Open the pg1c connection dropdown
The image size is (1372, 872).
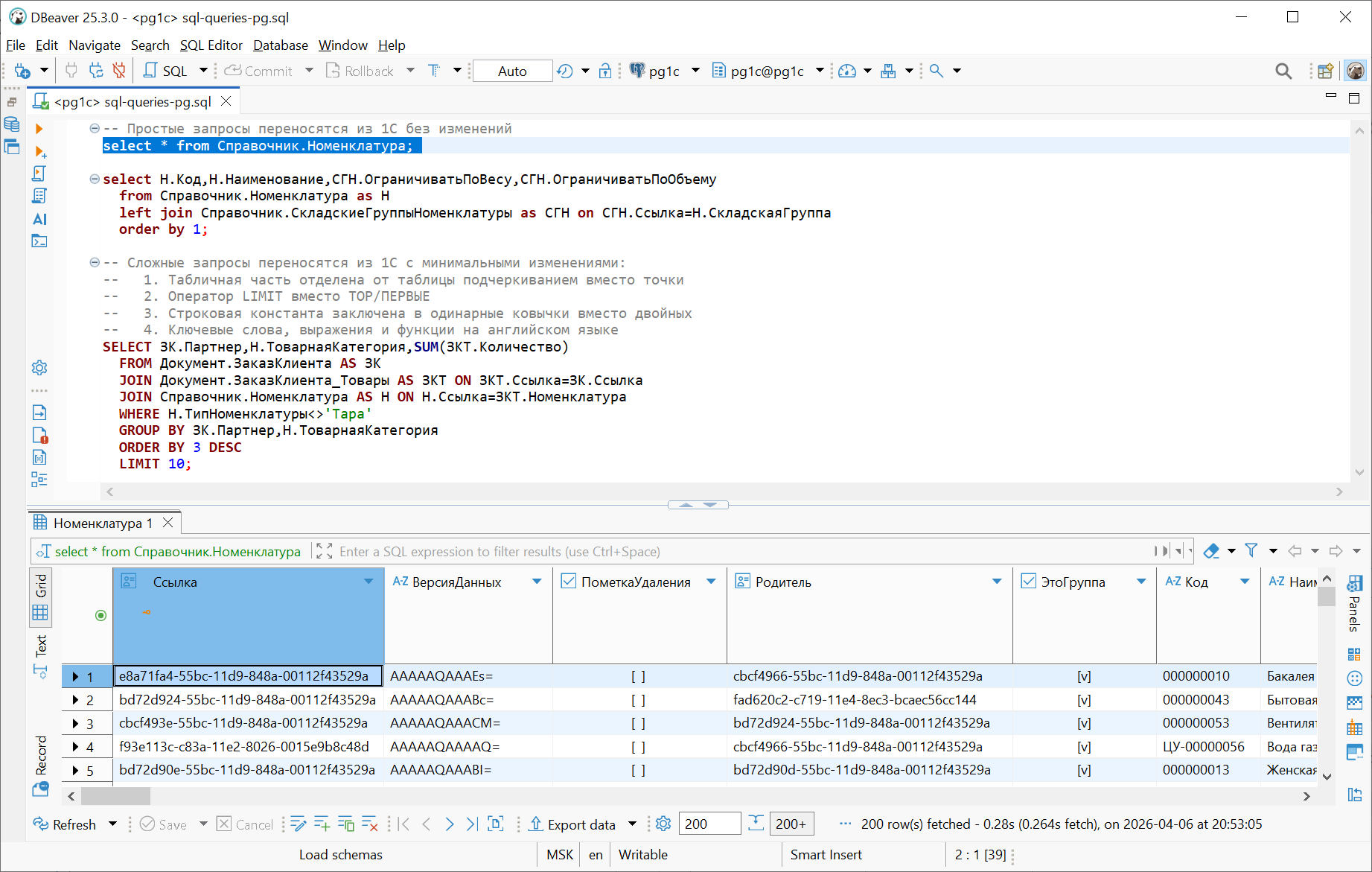click(695, 70)
